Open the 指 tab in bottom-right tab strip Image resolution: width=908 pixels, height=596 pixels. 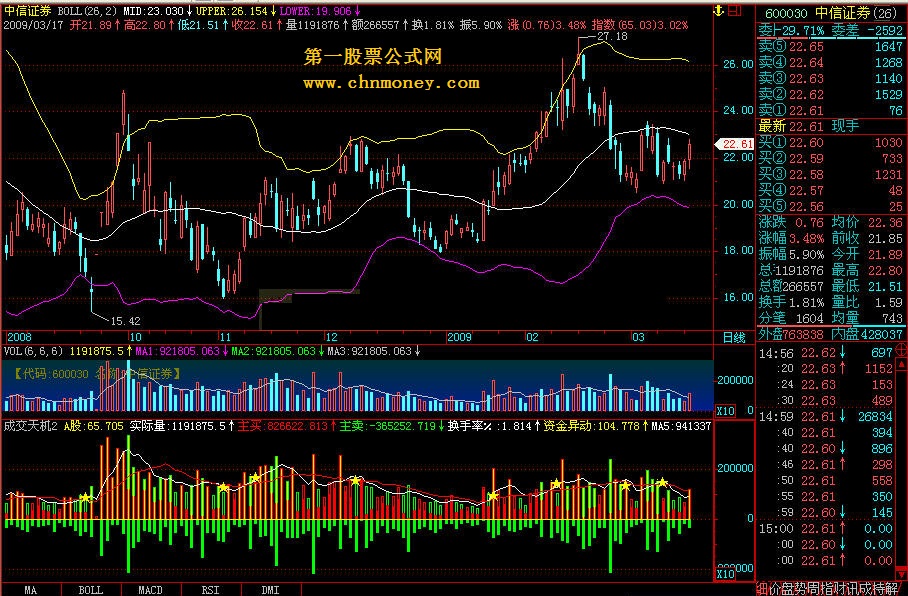click(826, 589)
